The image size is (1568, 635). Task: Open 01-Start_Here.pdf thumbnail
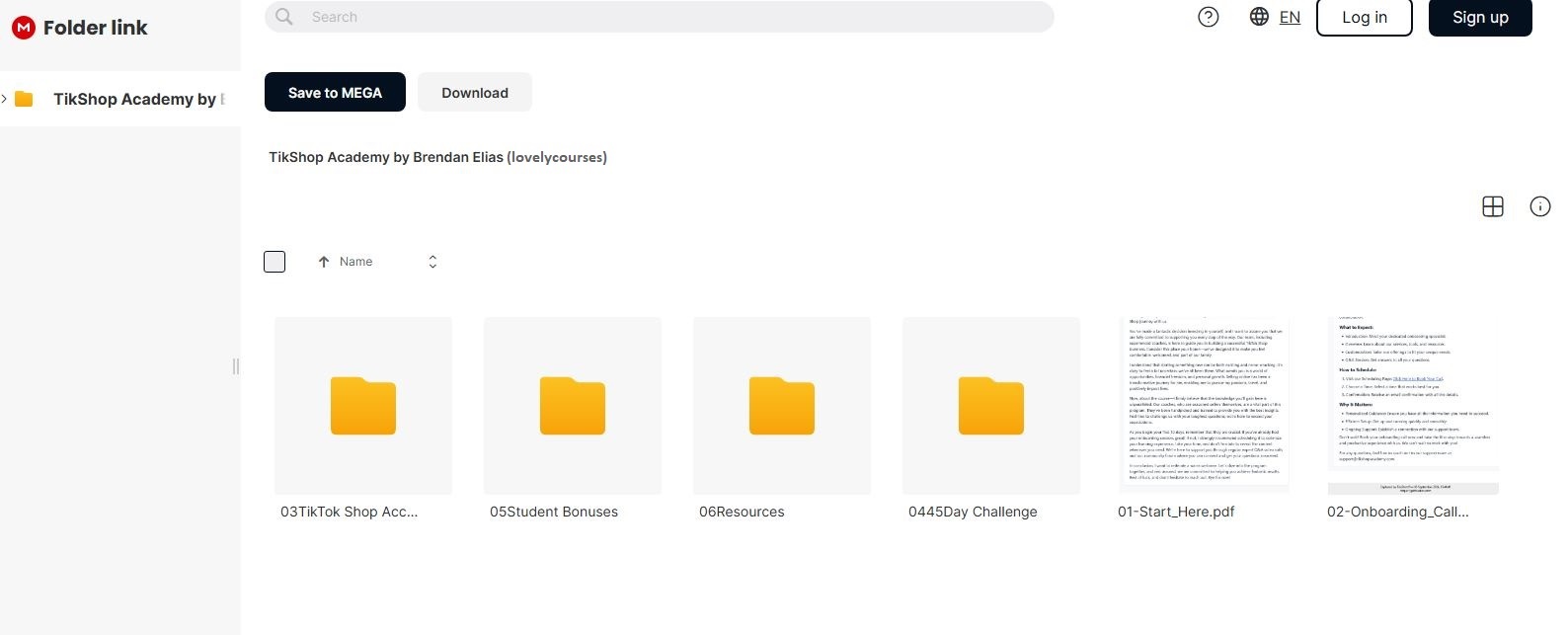coord(1204,406)
